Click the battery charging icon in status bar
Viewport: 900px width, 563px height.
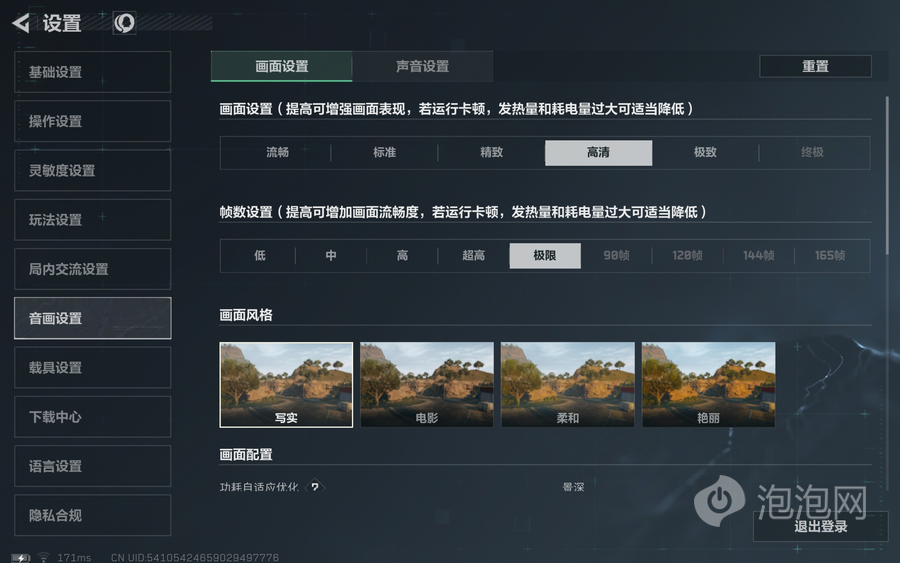(x=21, y=557)
